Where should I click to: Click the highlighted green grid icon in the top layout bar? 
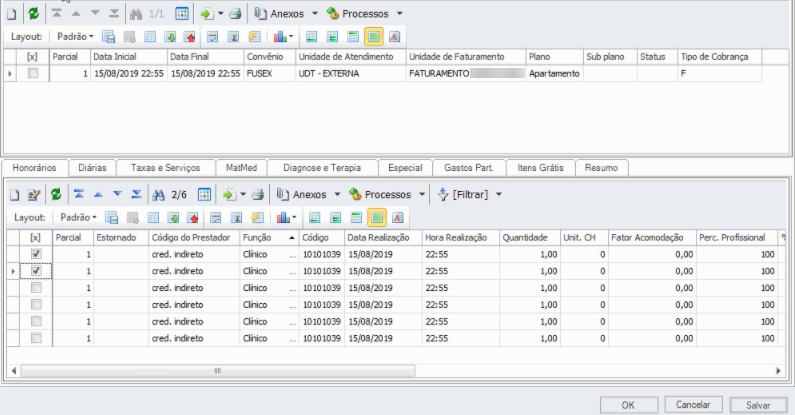click(x=374, y=36)
